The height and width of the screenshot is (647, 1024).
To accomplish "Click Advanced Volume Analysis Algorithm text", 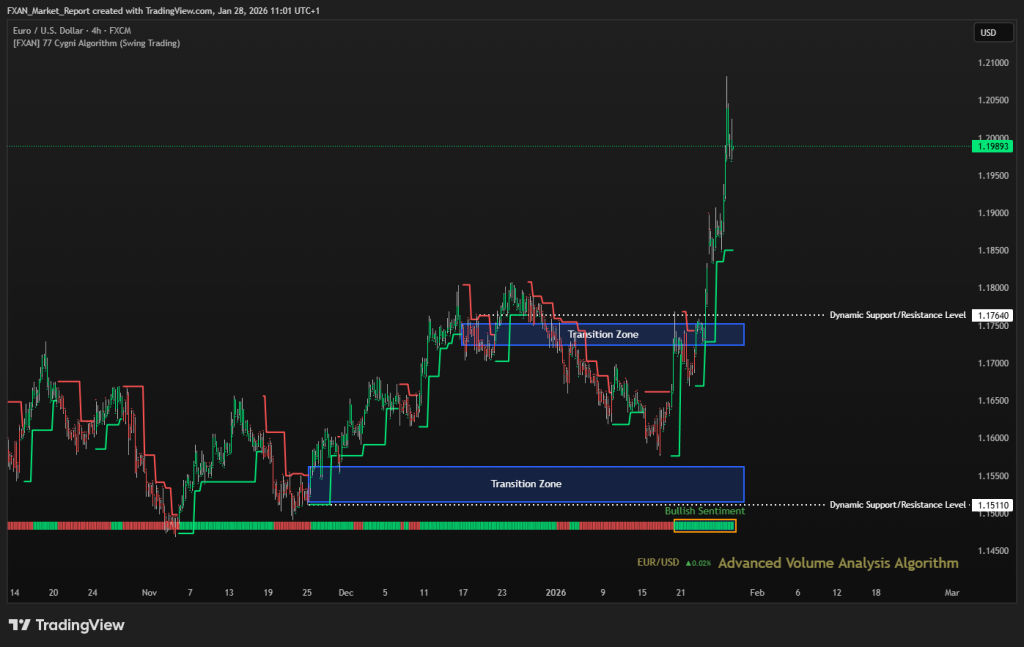I will (x=837, y=563).
